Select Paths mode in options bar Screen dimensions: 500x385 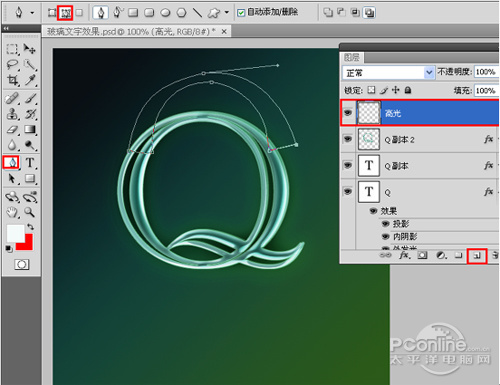(65, 13)
